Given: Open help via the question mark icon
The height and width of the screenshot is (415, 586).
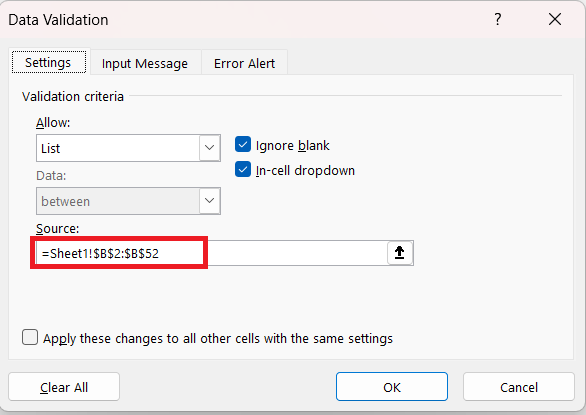Looking at the screenshot, I should click(x=497, y=19).
